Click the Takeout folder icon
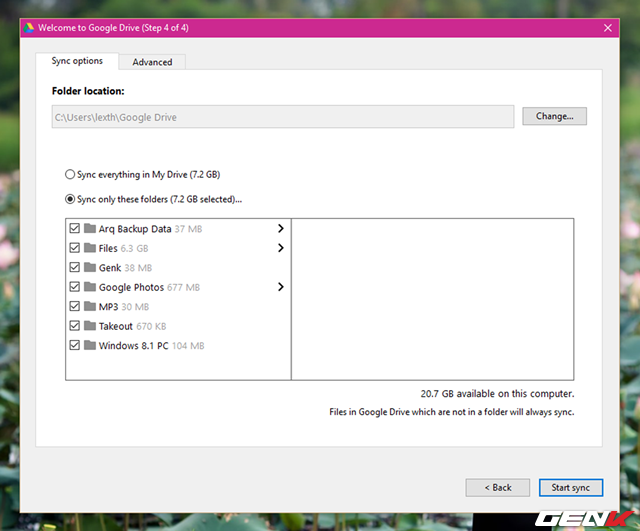Screen dimensions: 640x531 (x=90, y=326)
